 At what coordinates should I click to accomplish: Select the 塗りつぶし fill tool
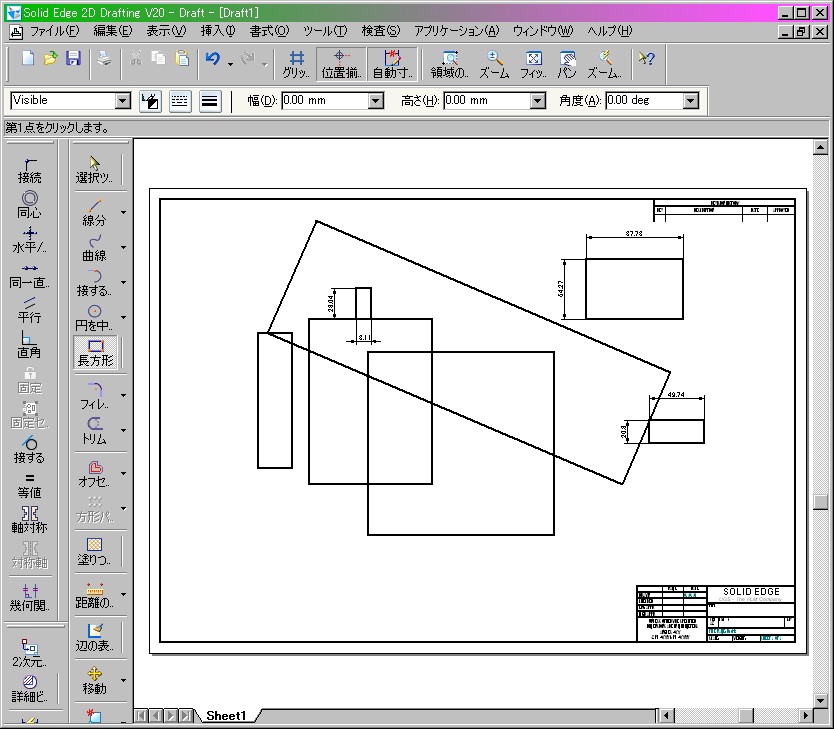[x=94, y=551]
